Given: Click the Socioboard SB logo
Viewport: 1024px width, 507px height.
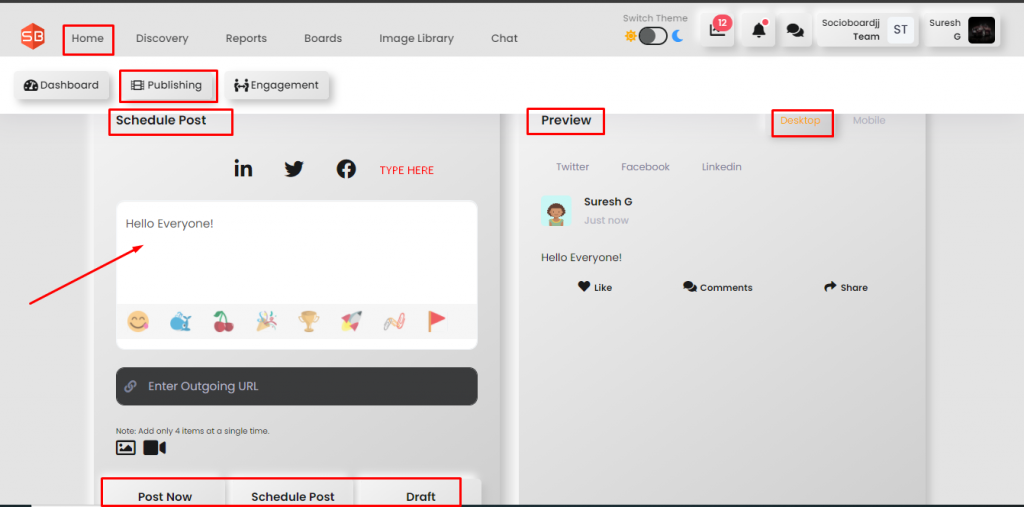Looking at the screenshot, I should pos(32,37).
